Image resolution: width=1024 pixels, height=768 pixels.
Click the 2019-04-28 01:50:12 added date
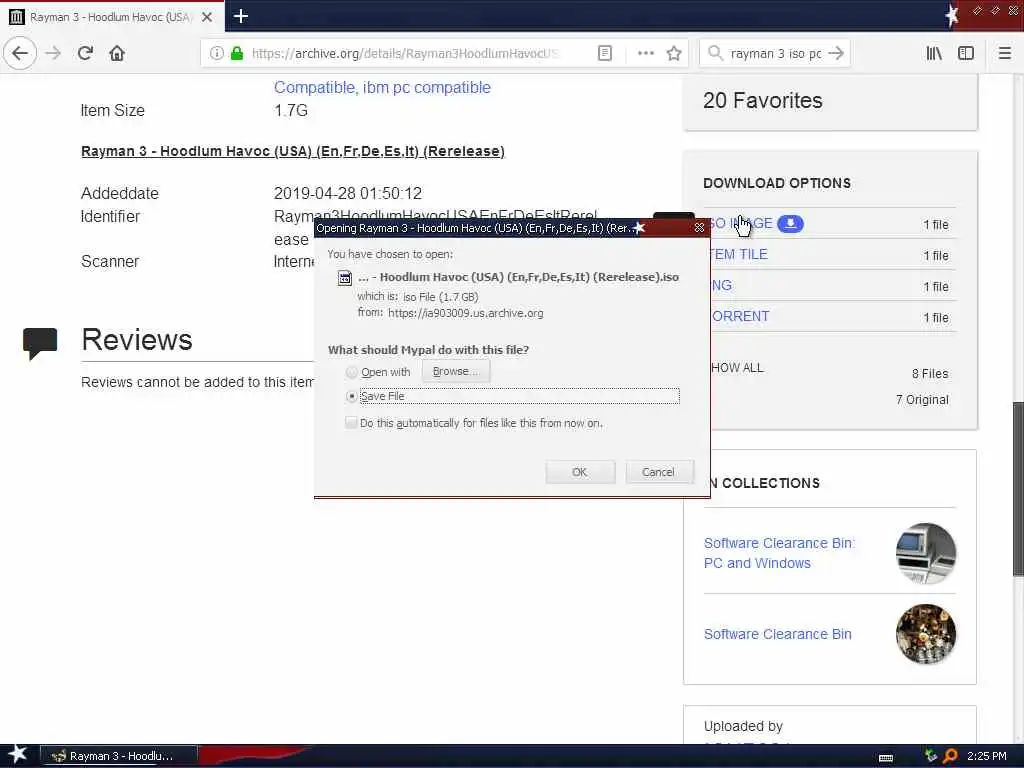[347, 193]
